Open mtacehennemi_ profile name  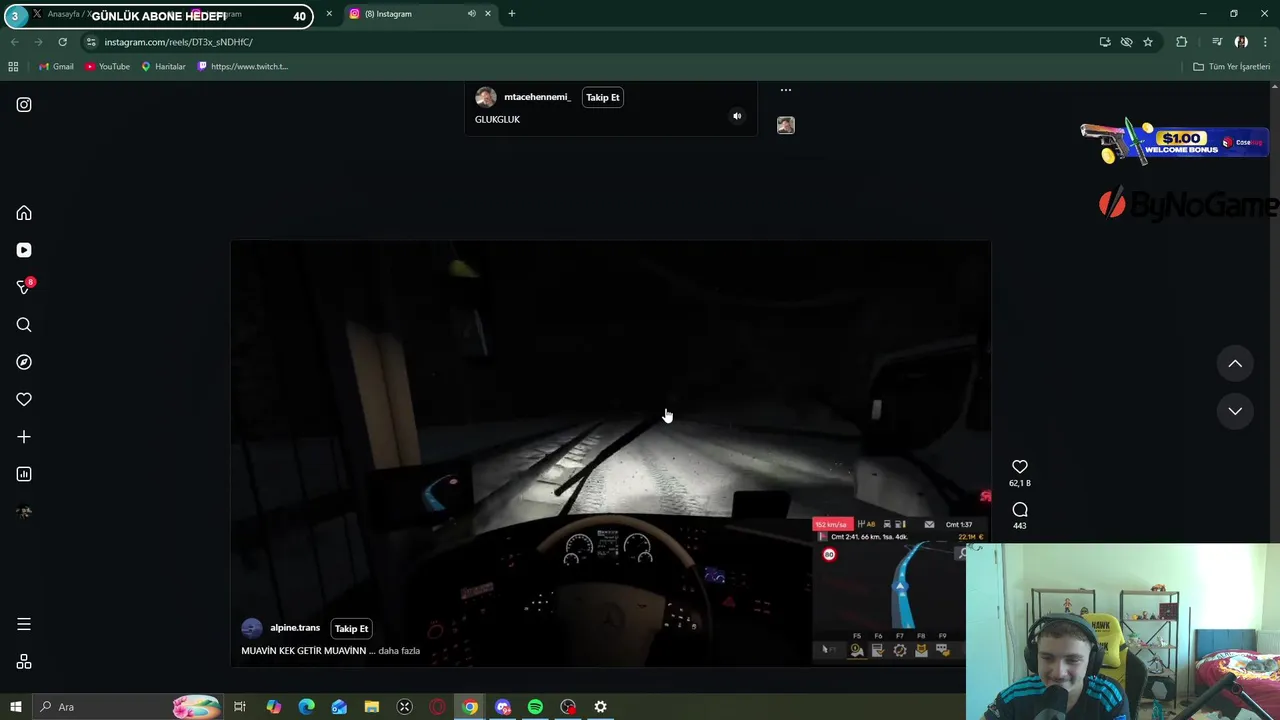pyautogui.click(x=537, y=97)
